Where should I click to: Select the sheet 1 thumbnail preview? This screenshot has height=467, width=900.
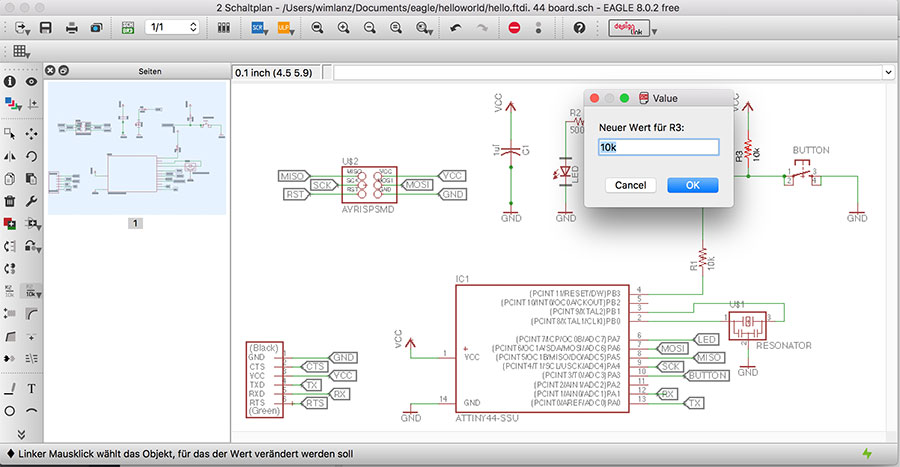point(137,148)
